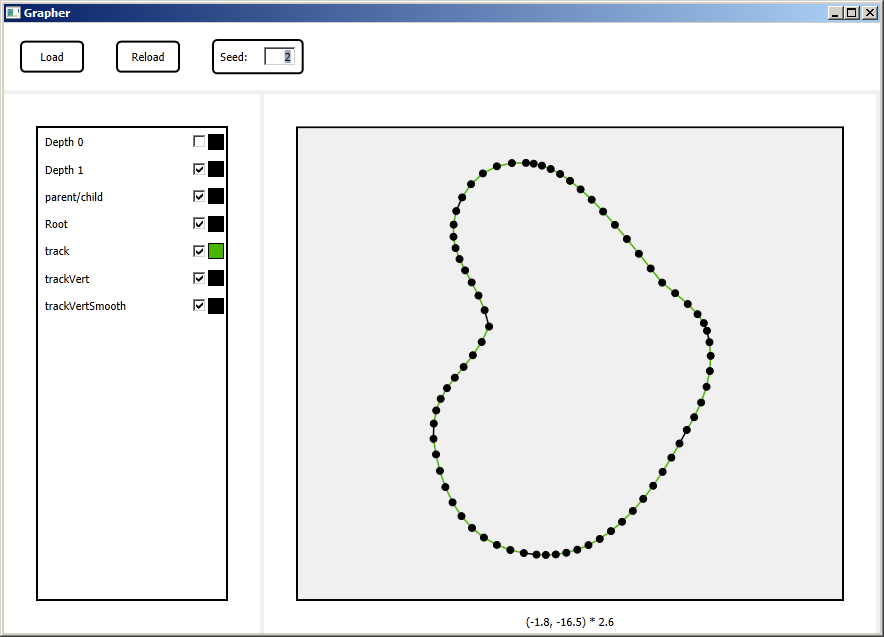Uncheck the trackVertSmooth checkbox

pos(199,306)
